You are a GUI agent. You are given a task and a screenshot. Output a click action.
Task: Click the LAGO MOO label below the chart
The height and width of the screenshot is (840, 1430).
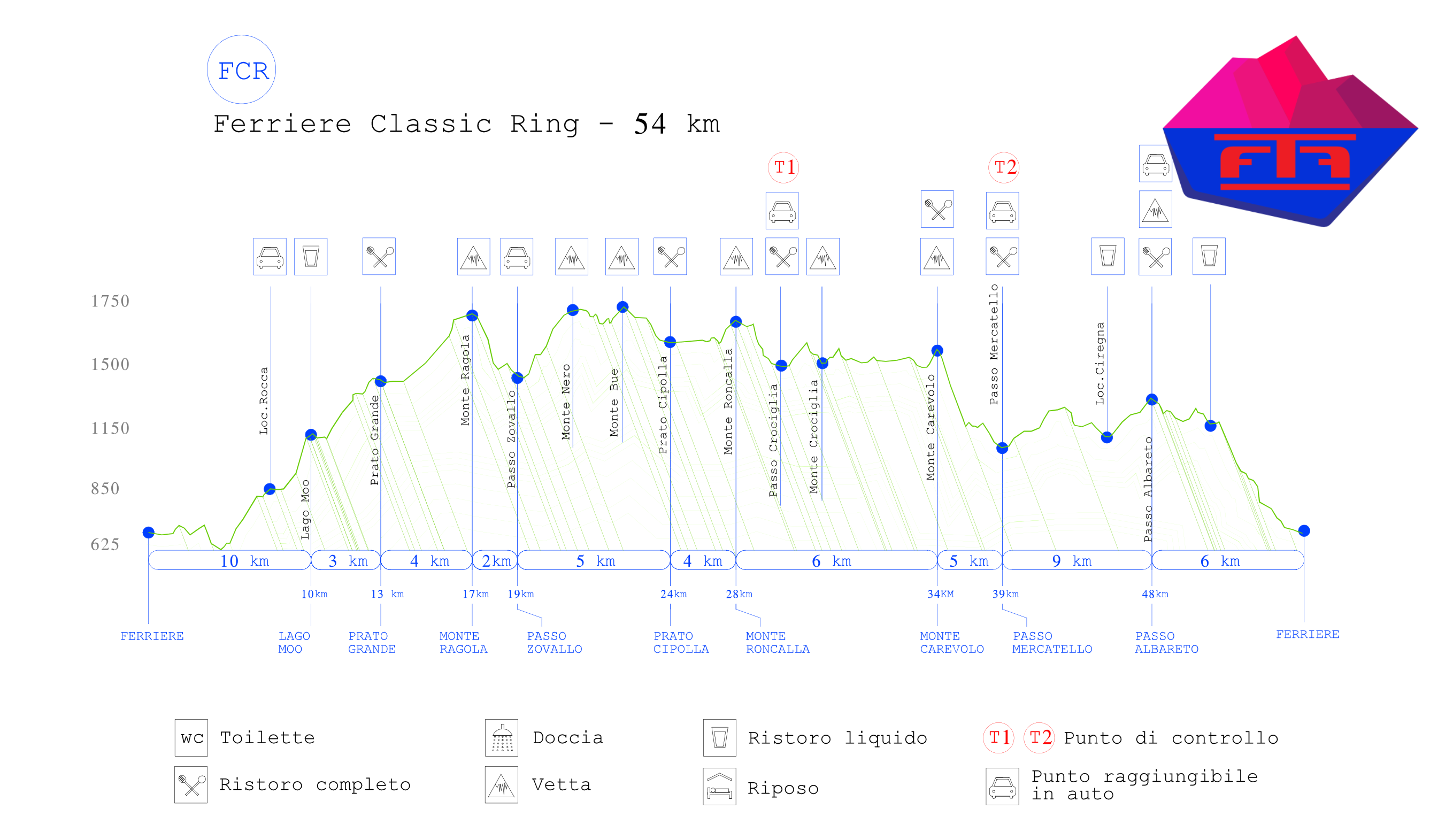[x=294, y=643]
